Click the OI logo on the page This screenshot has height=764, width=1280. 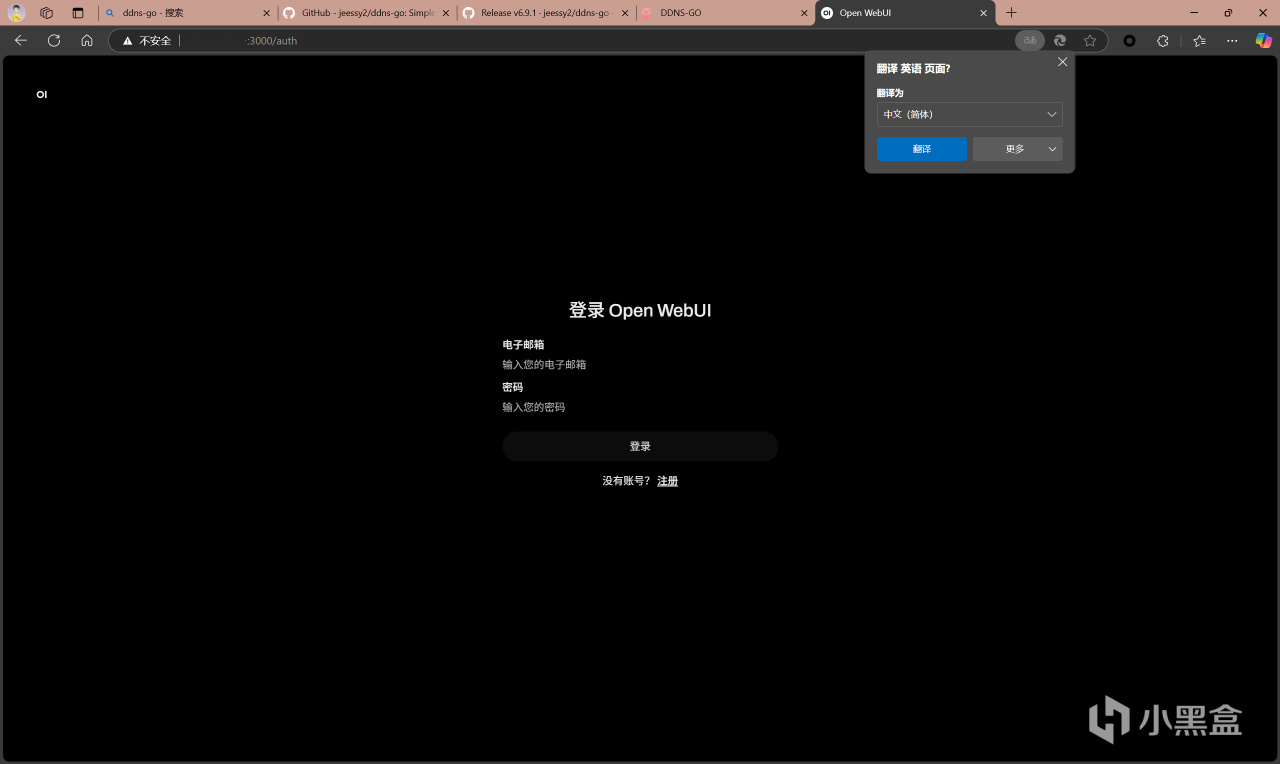(x=42, y=95)
